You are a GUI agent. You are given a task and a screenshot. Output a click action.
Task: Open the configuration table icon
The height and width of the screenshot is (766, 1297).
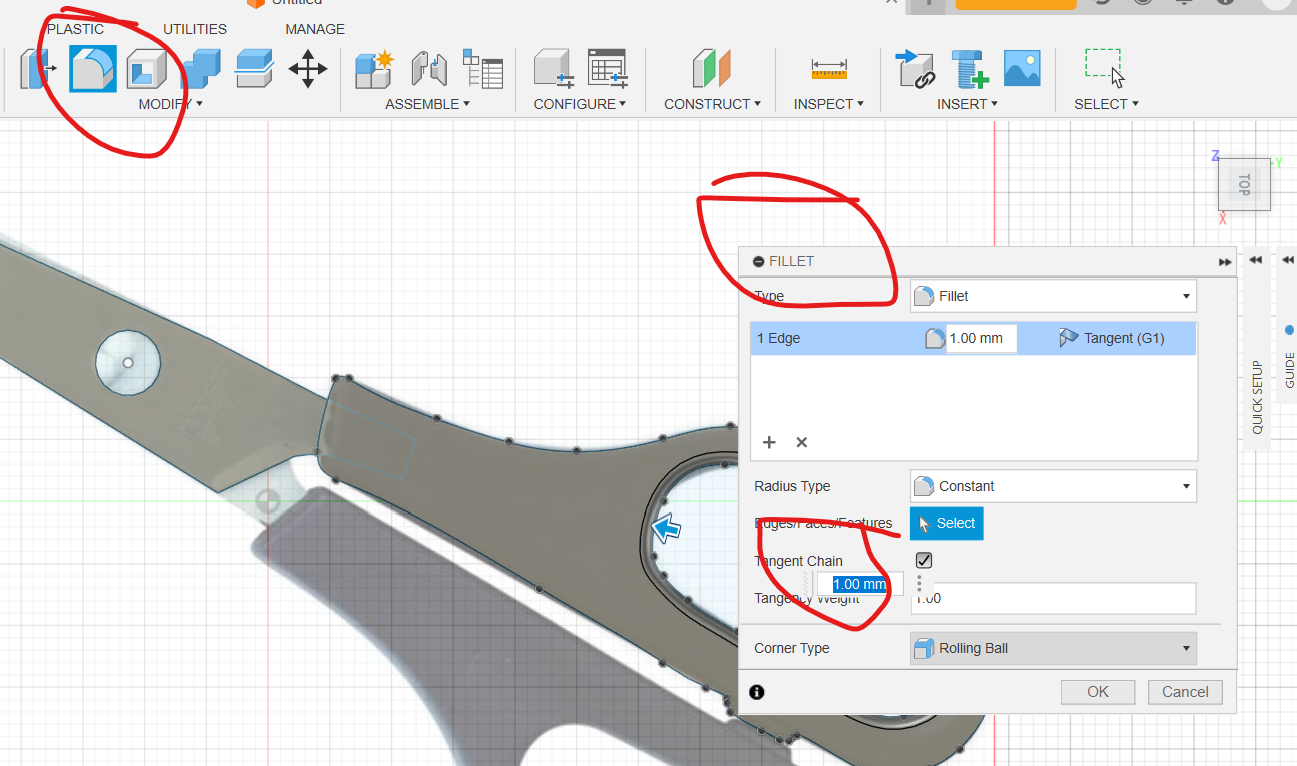pos(607,69)
